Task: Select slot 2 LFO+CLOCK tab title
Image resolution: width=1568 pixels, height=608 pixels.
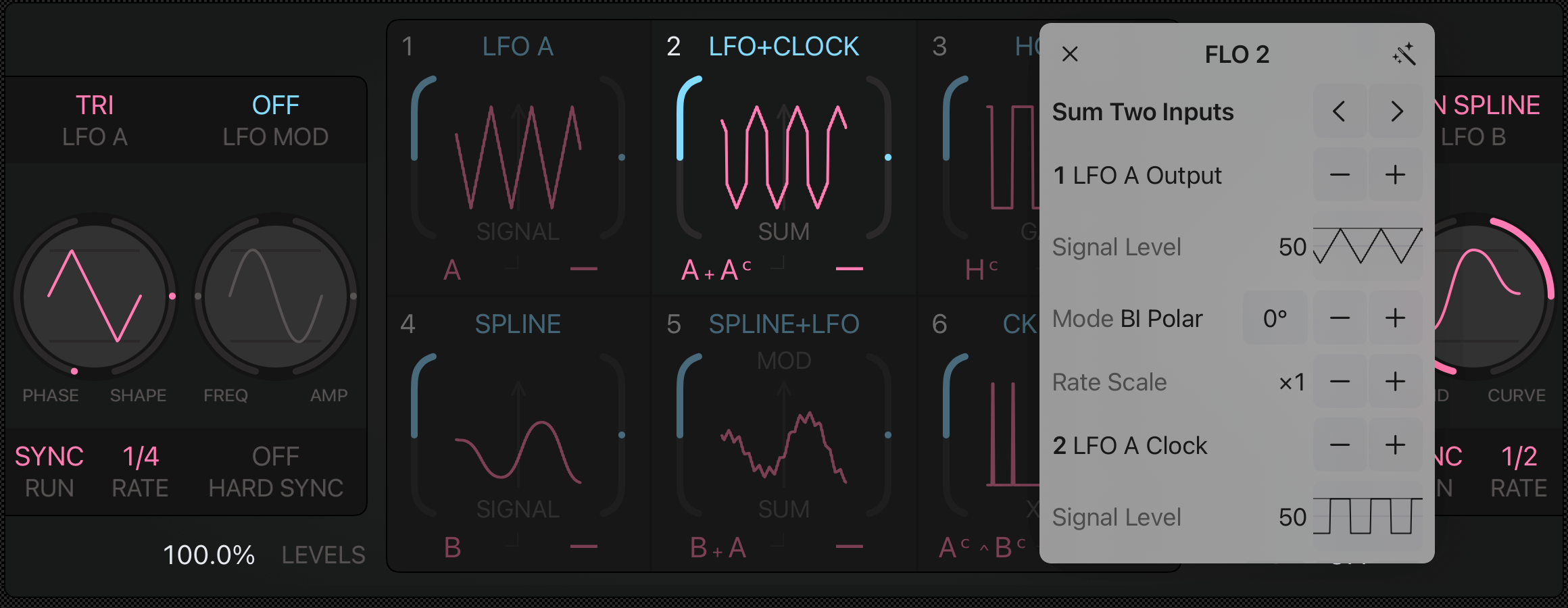Action: click(783, 47)
